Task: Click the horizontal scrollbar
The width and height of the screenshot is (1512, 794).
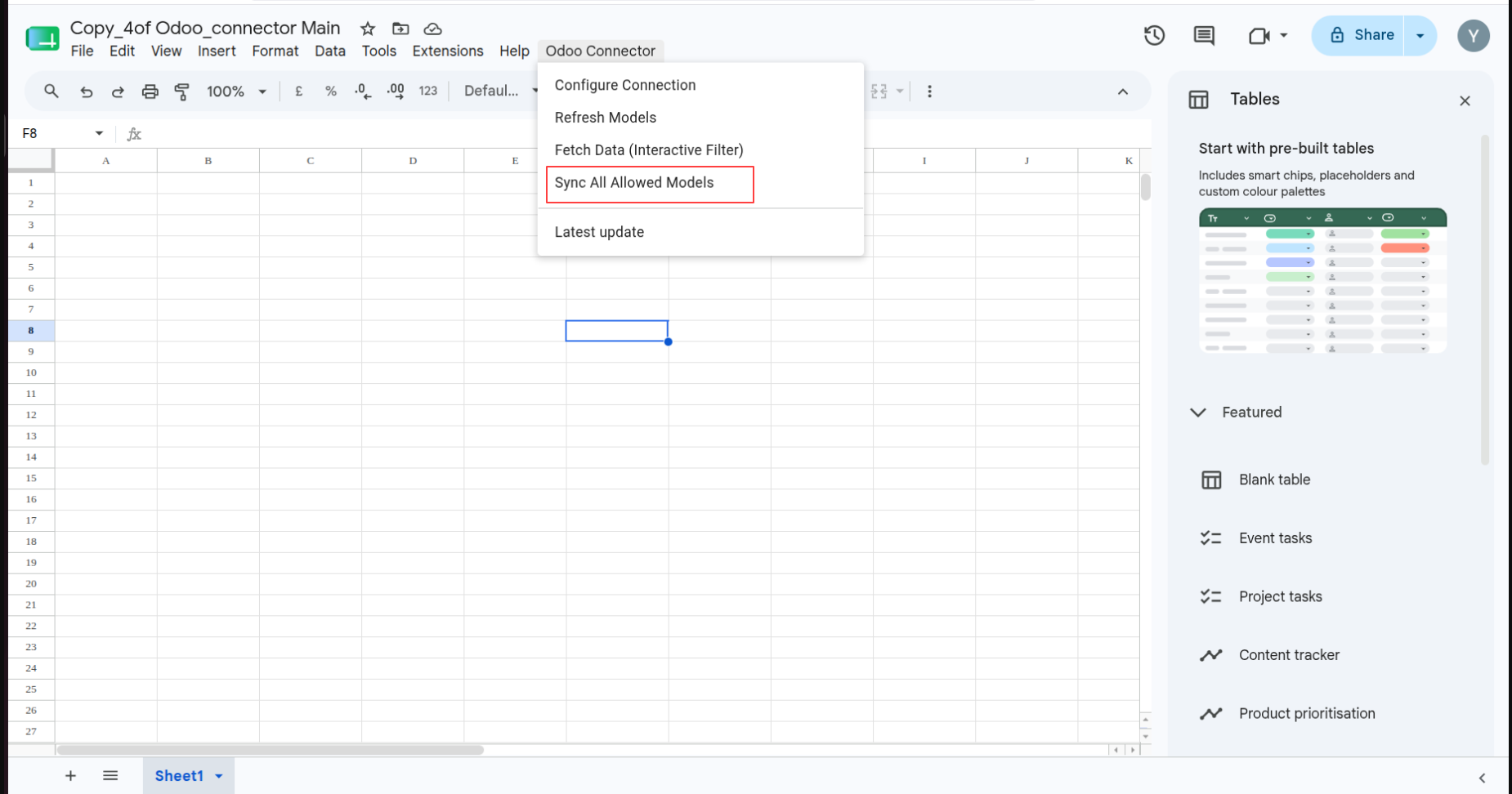Action: click(271, 750)
